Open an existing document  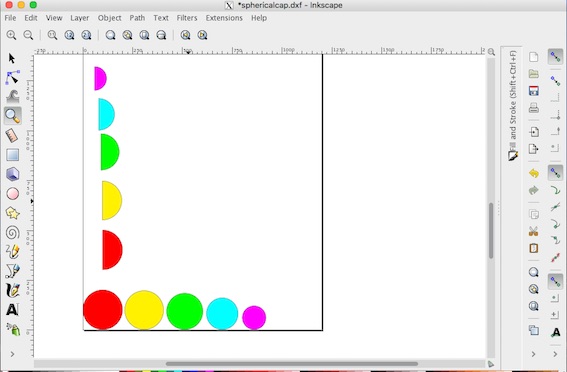534,74
